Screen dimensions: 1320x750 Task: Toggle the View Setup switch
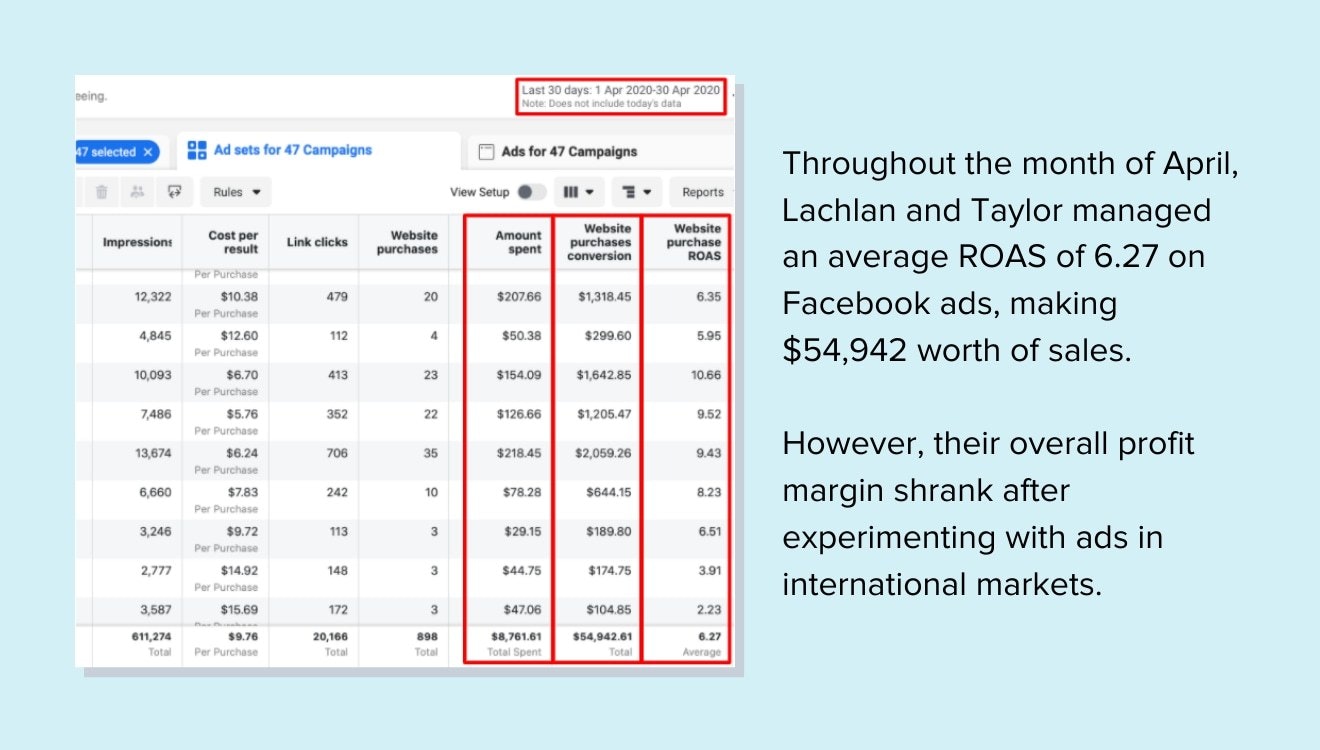[531, 192]
